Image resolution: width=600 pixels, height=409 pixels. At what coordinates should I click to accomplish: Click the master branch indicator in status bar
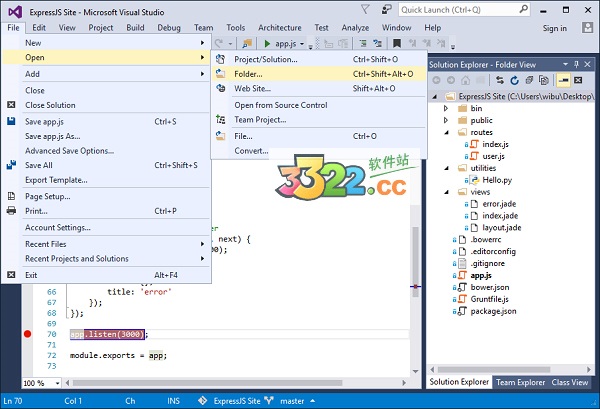(x=292, y=401)
